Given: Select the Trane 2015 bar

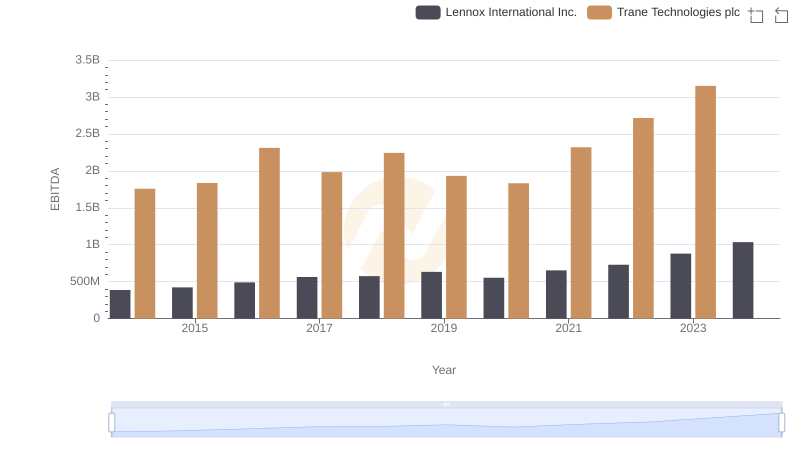Looking at the screenshot, I should point(207,251).
